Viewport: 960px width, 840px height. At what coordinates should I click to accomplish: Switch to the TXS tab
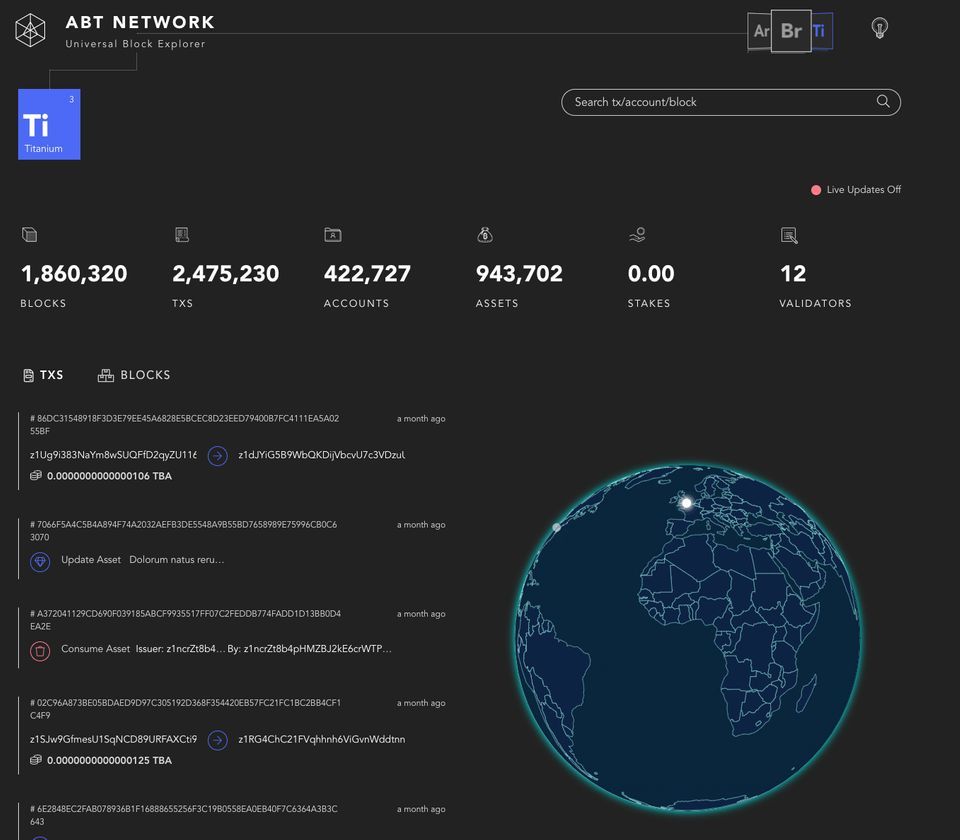coord(43,375)
